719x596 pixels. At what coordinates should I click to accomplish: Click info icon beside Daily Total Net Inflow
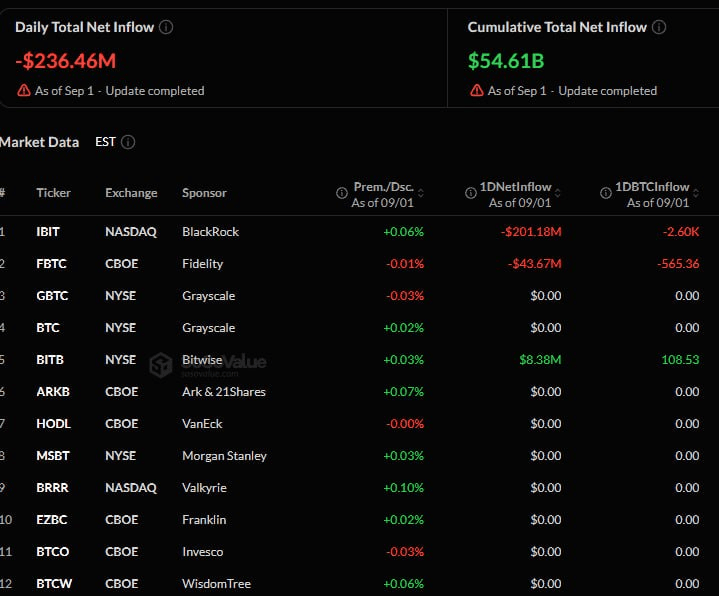click(x=166, y=27)
